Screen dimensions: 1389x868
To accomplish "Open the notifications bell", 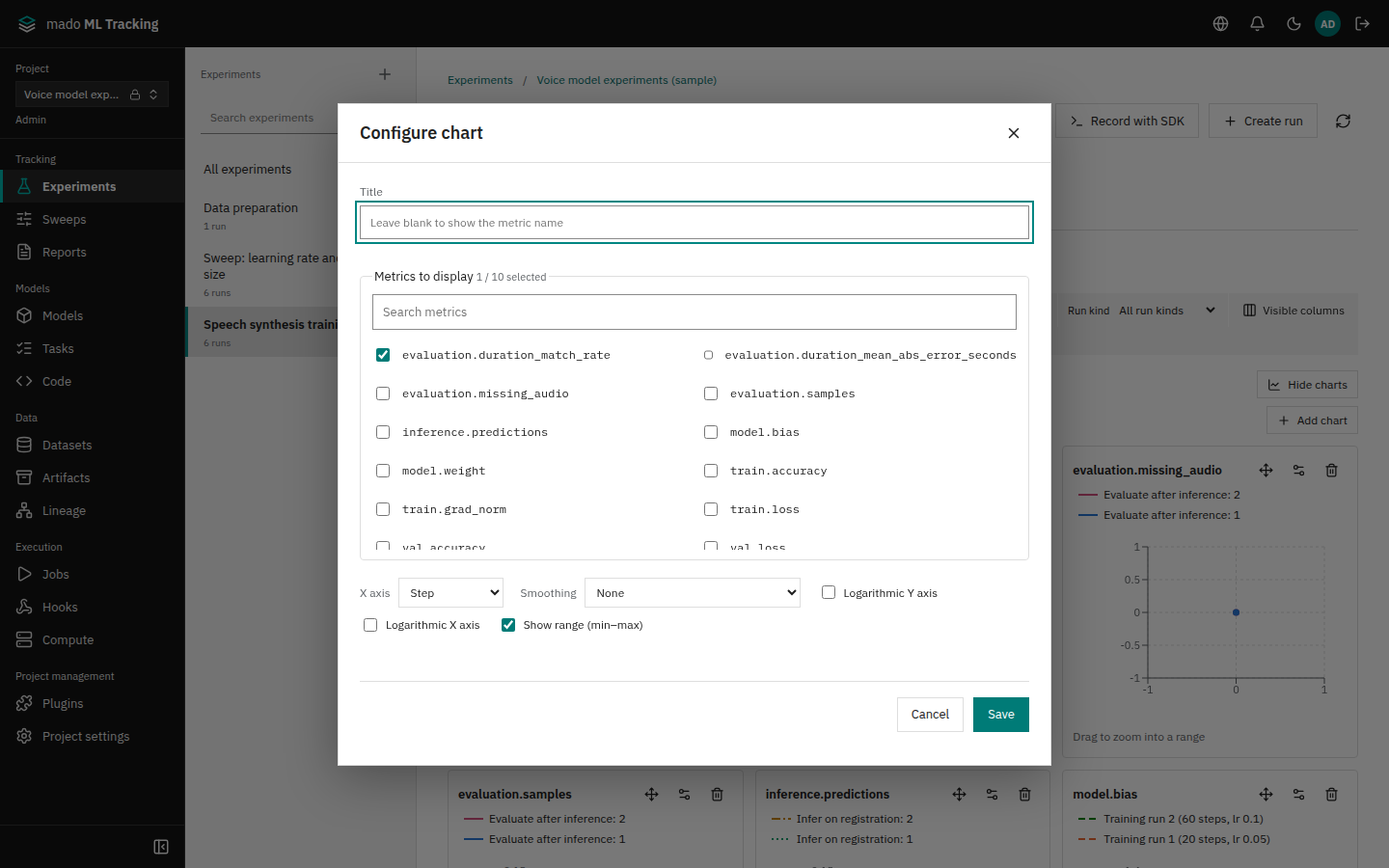I will tap(1257, 24).
